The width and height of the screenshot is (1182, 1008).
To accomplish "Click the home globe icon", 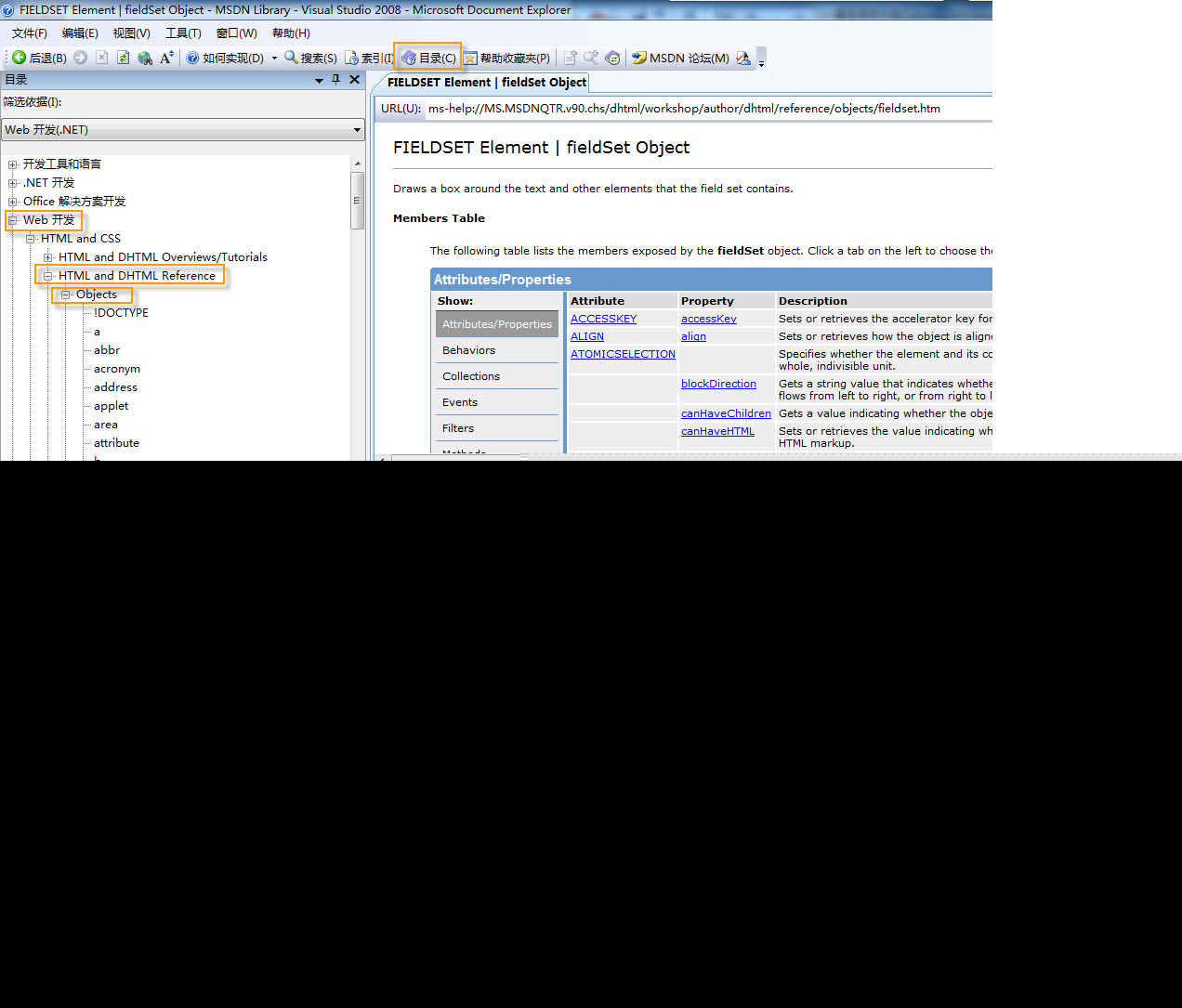I will (145, 58).
